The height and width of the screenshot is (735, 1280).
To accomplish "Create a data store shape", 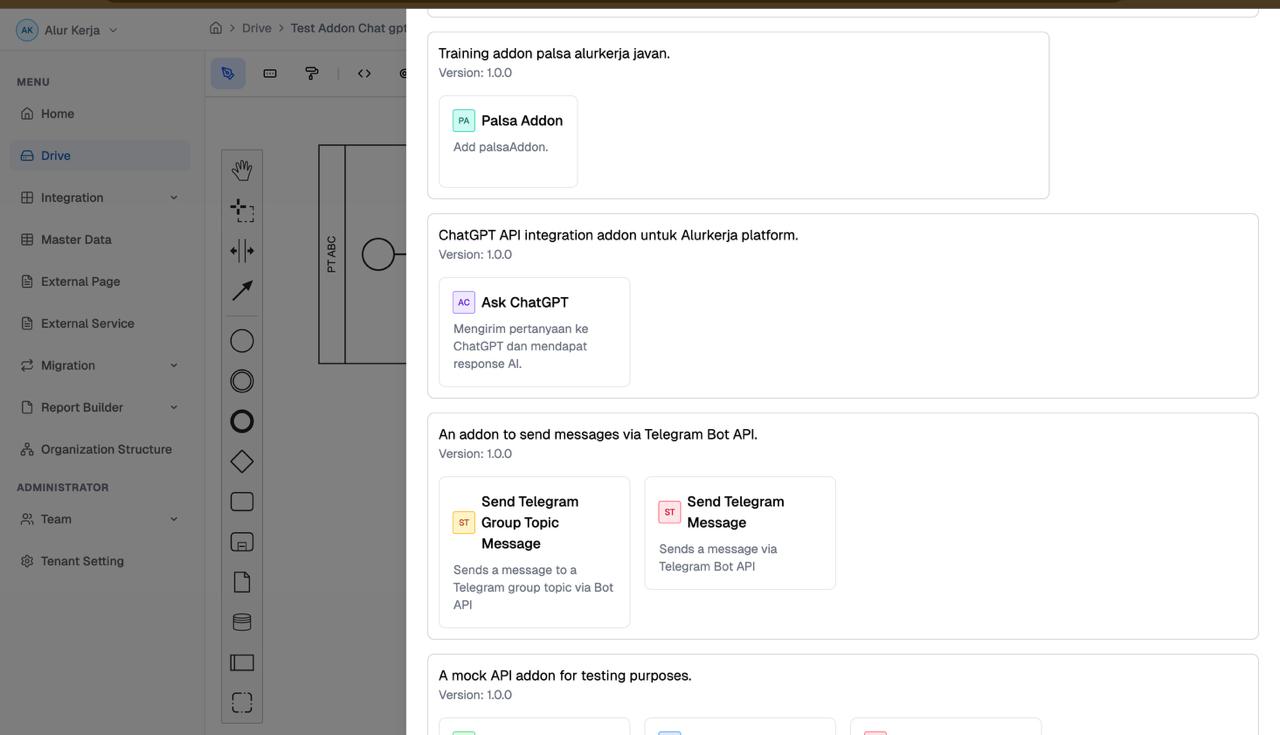I will (241, 621).
